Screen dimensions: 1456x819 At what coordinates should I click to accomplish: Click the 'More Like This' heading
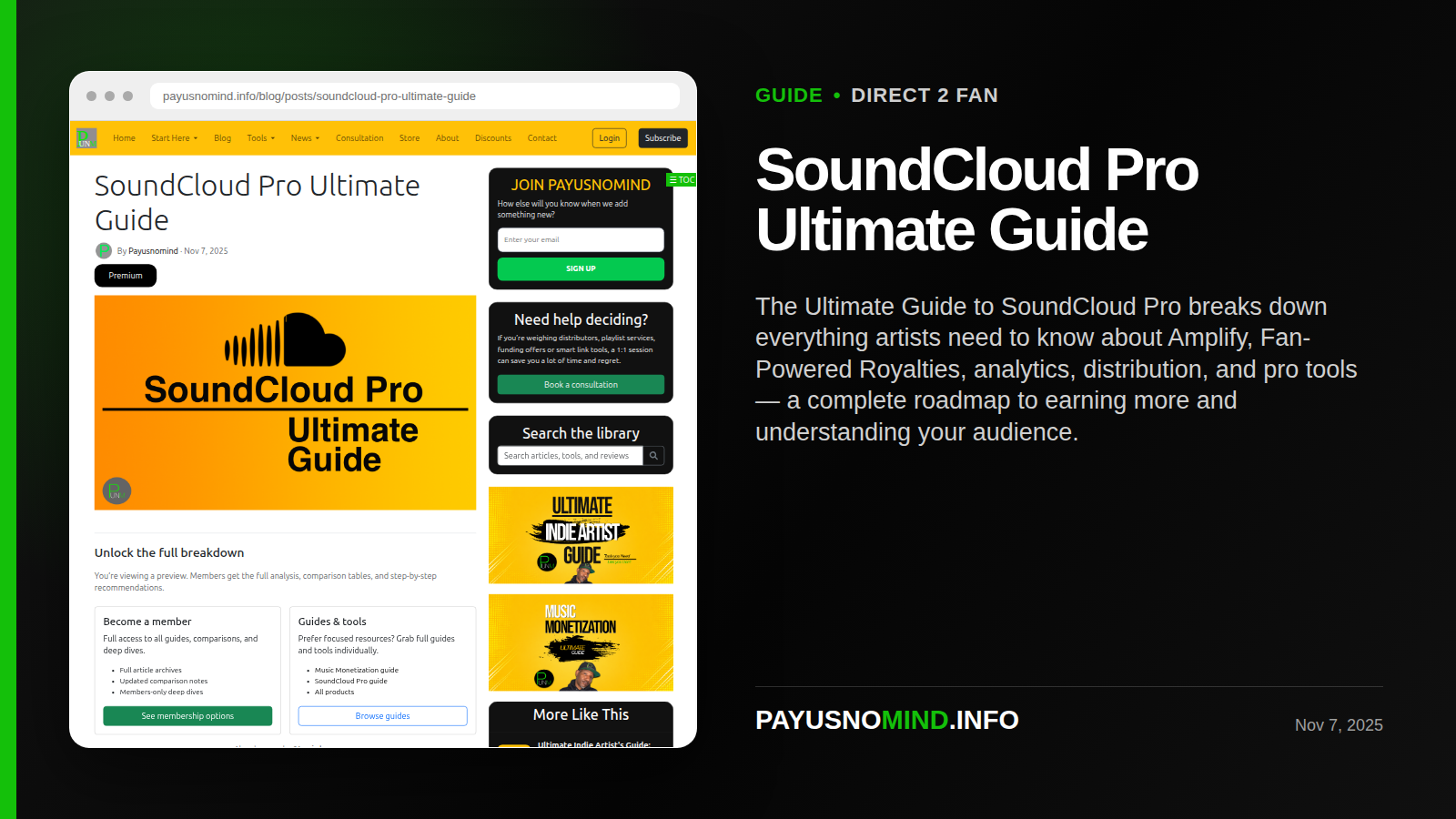click(x=581, y=715)
